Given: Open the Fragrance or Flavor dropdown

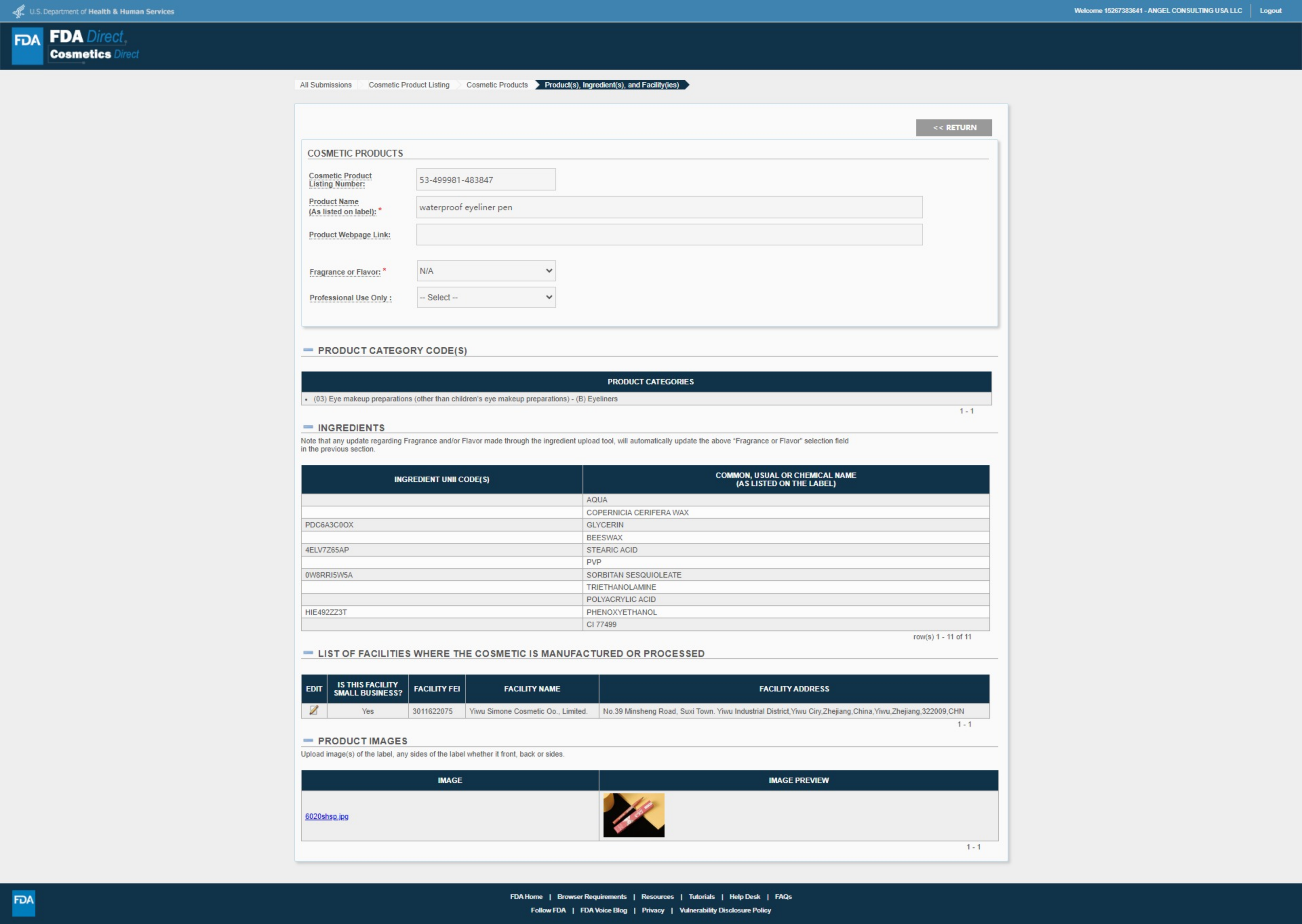Looking at the screenshot, I should pos(486,271).
